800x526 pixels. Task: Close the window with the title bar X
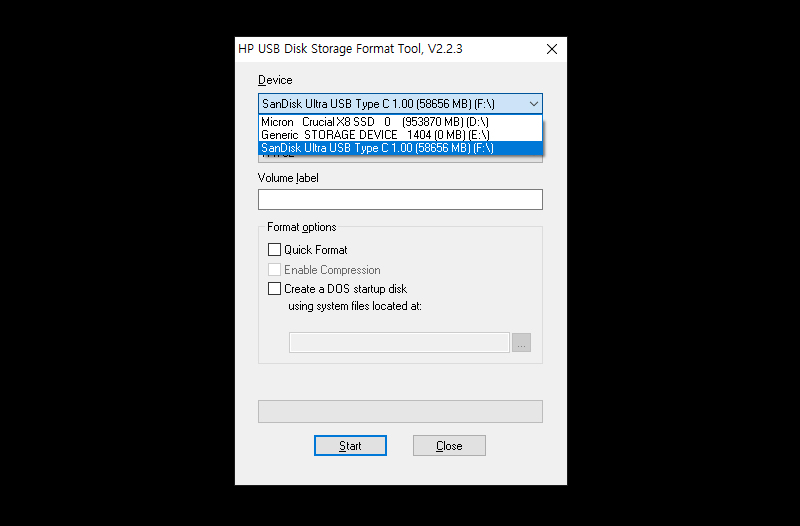click(551, 49)
